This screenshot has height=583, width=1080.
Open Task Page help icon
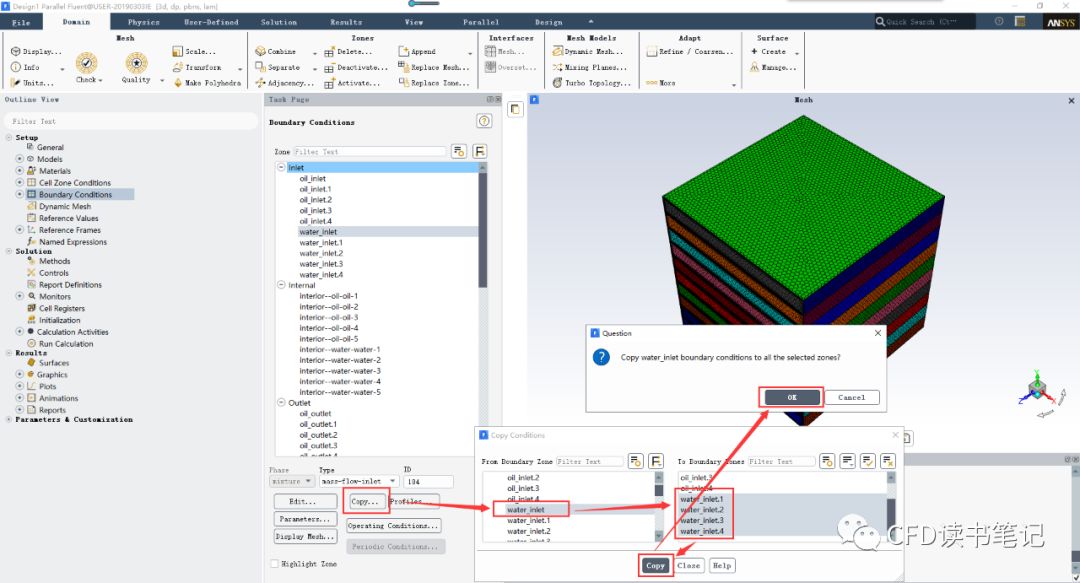click(484, 121)
